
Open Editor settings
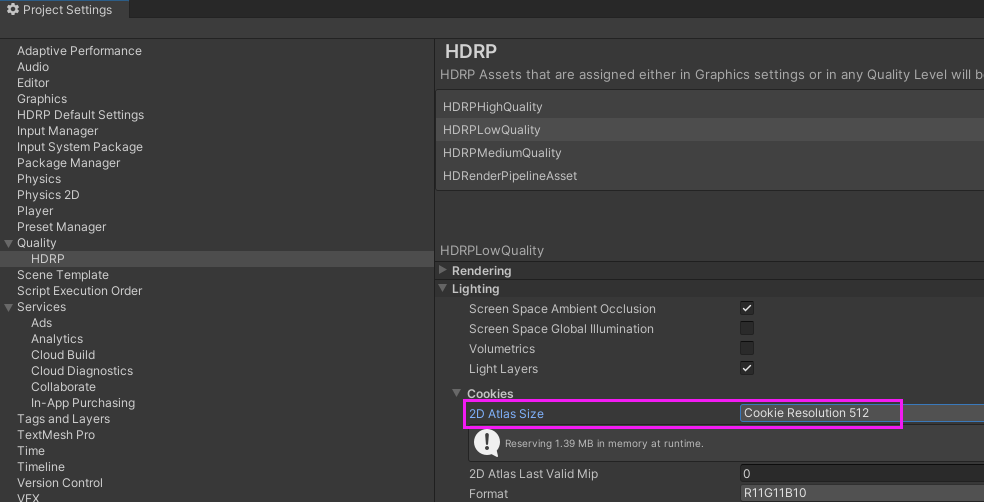(33, 83)
